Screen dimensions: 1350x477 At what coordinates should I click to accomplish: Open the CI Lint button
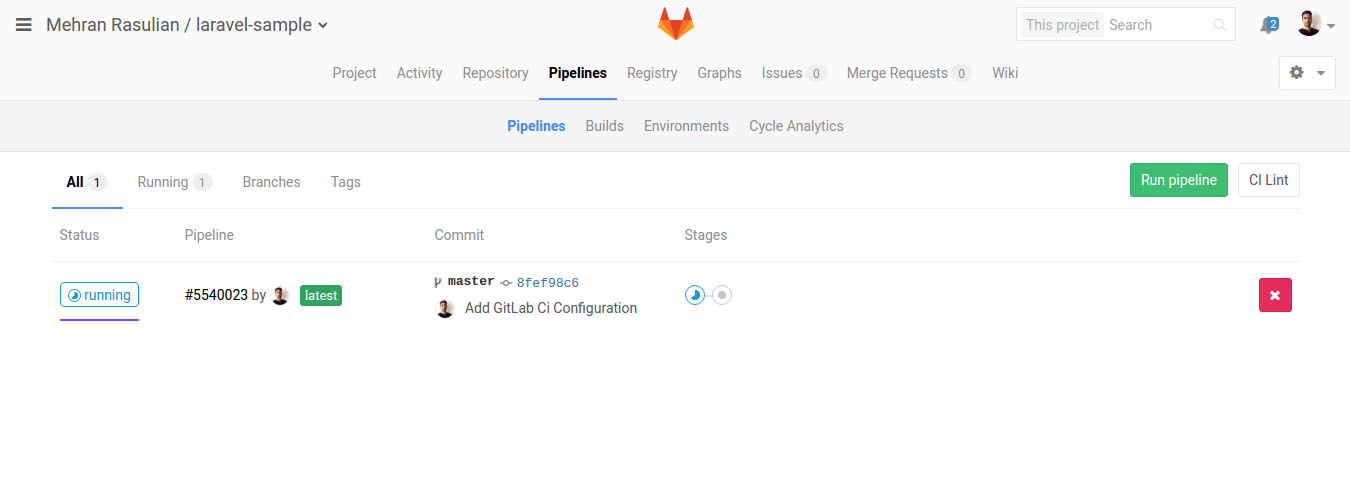(1268, 180)
